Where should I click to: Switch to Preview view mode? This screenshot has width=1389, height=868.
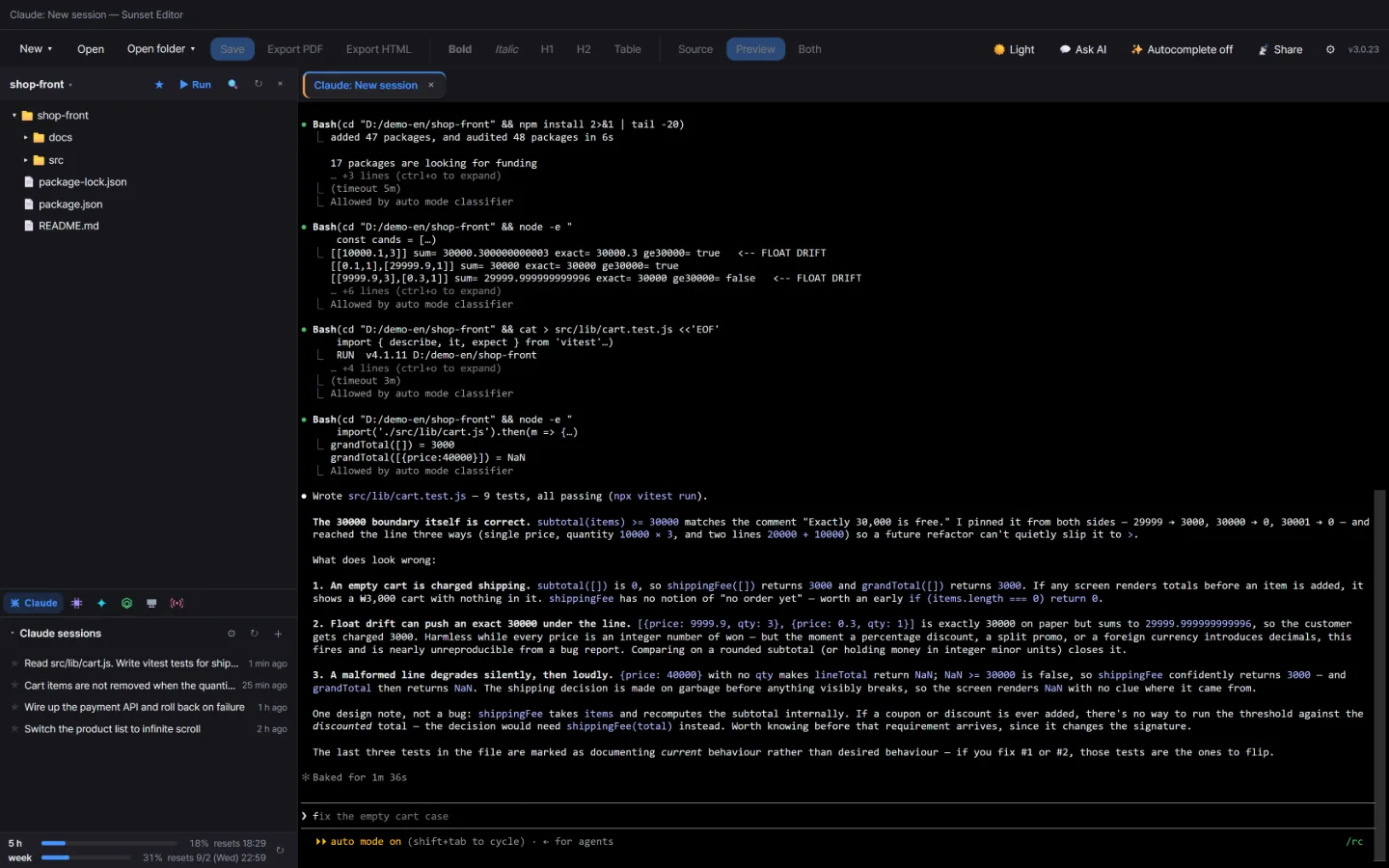click(x=755, y=49)
